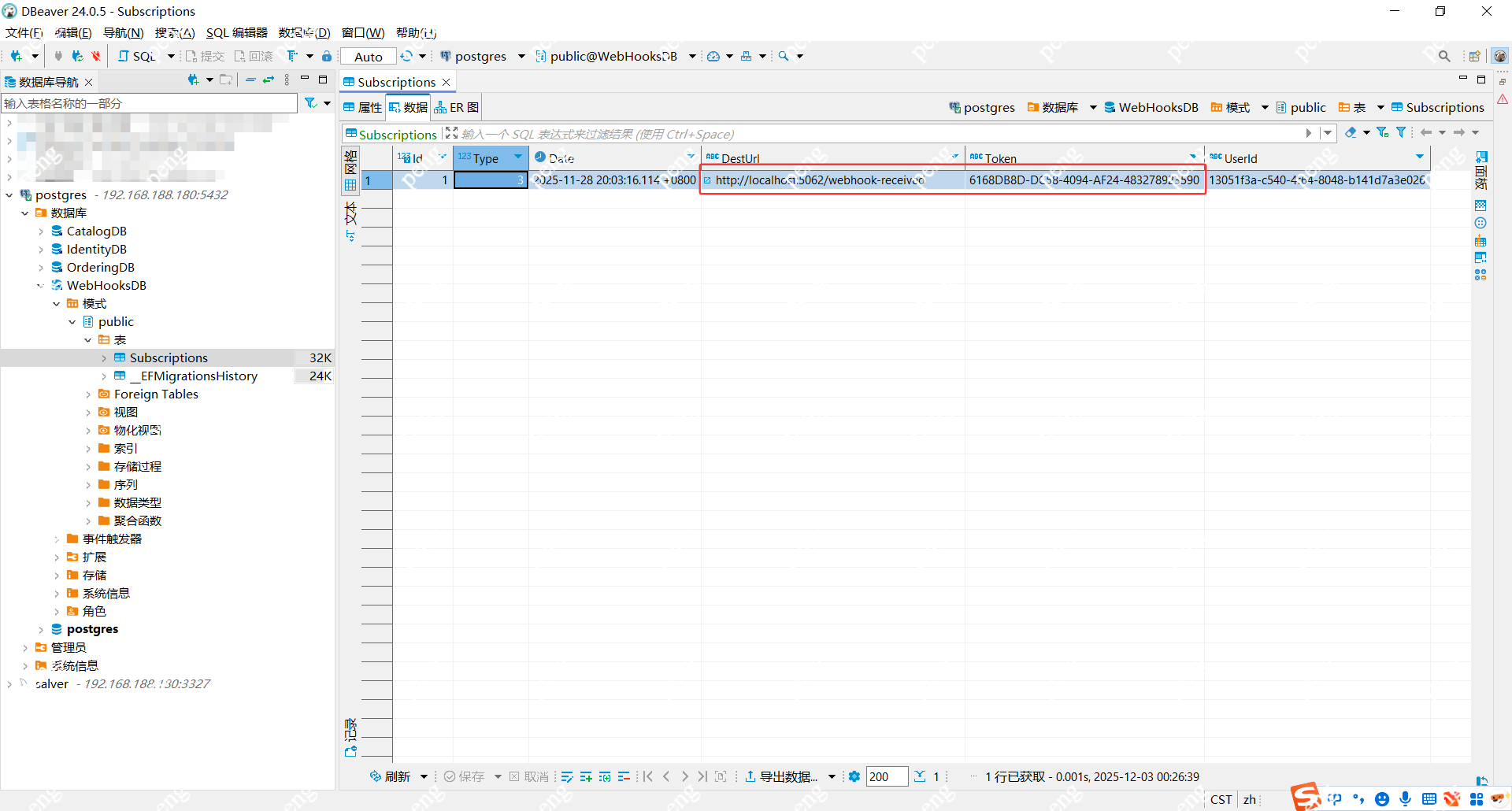The width and height of the screenshot is (1512, 811).
Task: Toggle the transaction lock icon
Action: [x=327, y=56]
